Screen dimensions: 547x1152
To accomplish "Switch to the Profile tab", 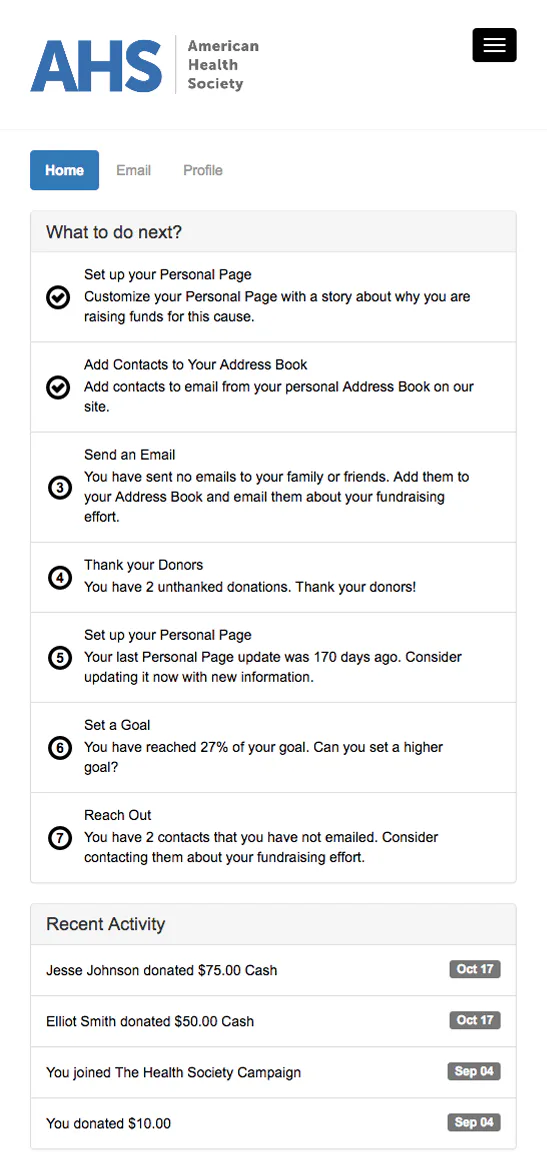I will pyautogui.click(x=203, y=170).
